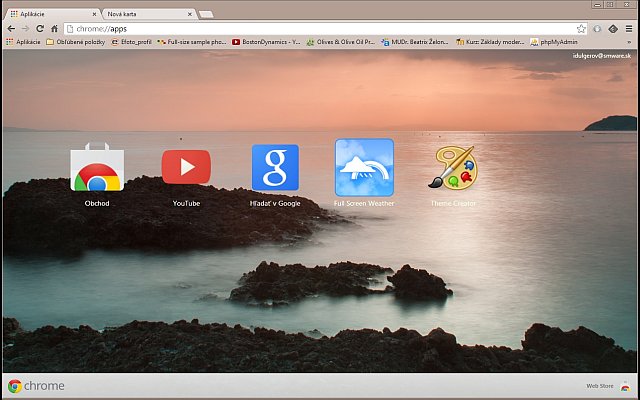
Task: Click the diamond-shaped extension icon in toolbar
Action: [x=613, y=29]
